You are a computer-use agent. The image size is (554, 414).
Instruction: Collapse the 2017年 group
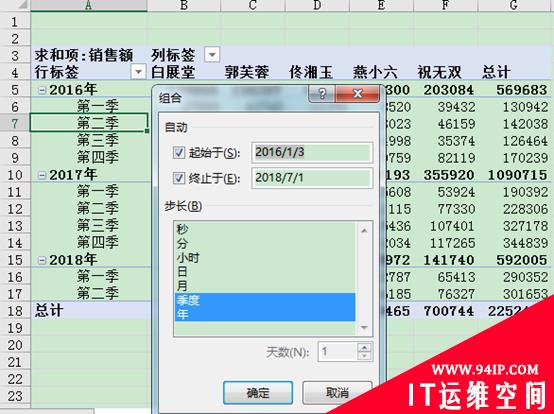pyautogui.click(x=42, y=175)
